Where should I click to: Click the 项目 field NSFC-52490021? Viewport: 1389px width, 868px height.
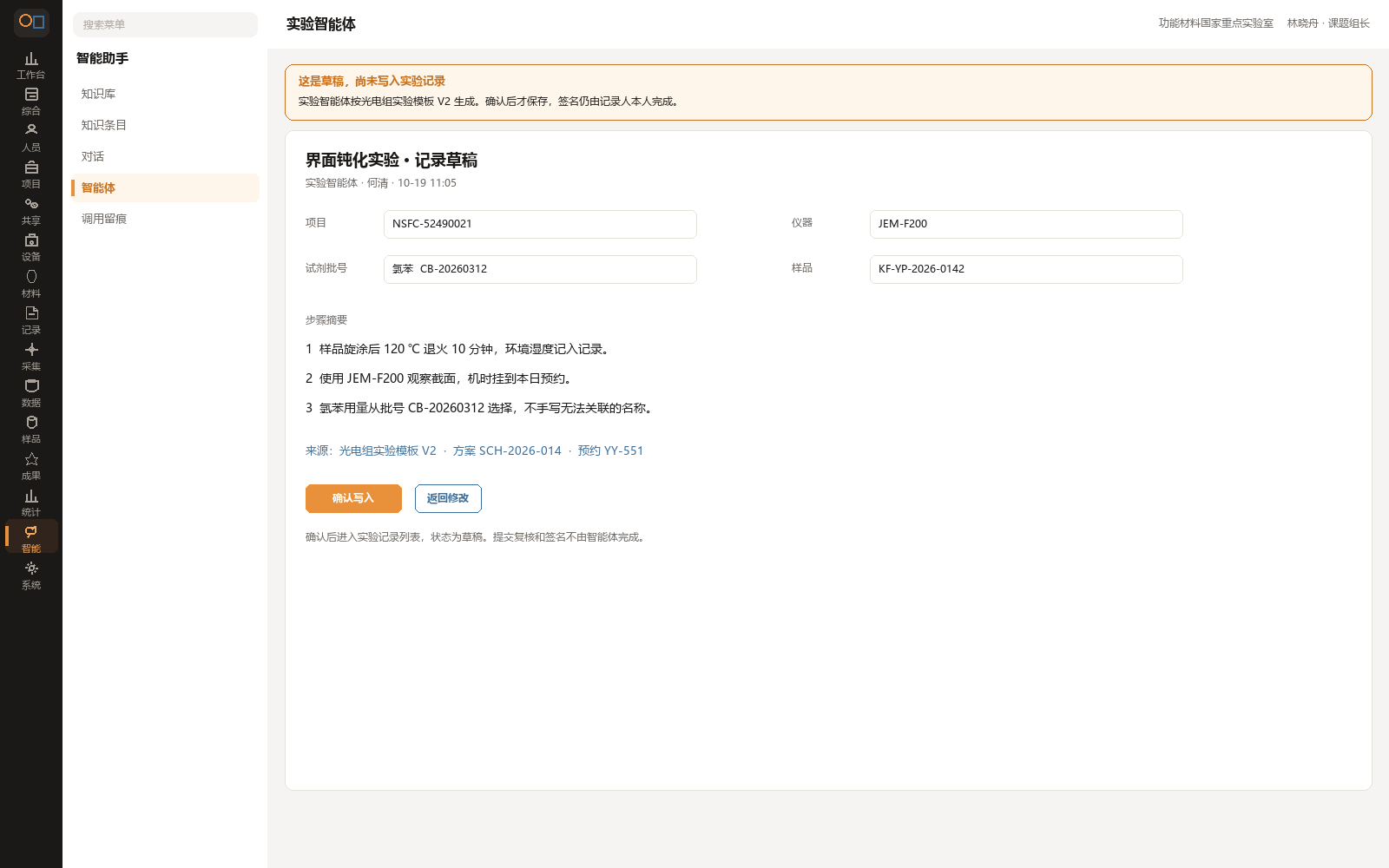(x=540, y=224)
